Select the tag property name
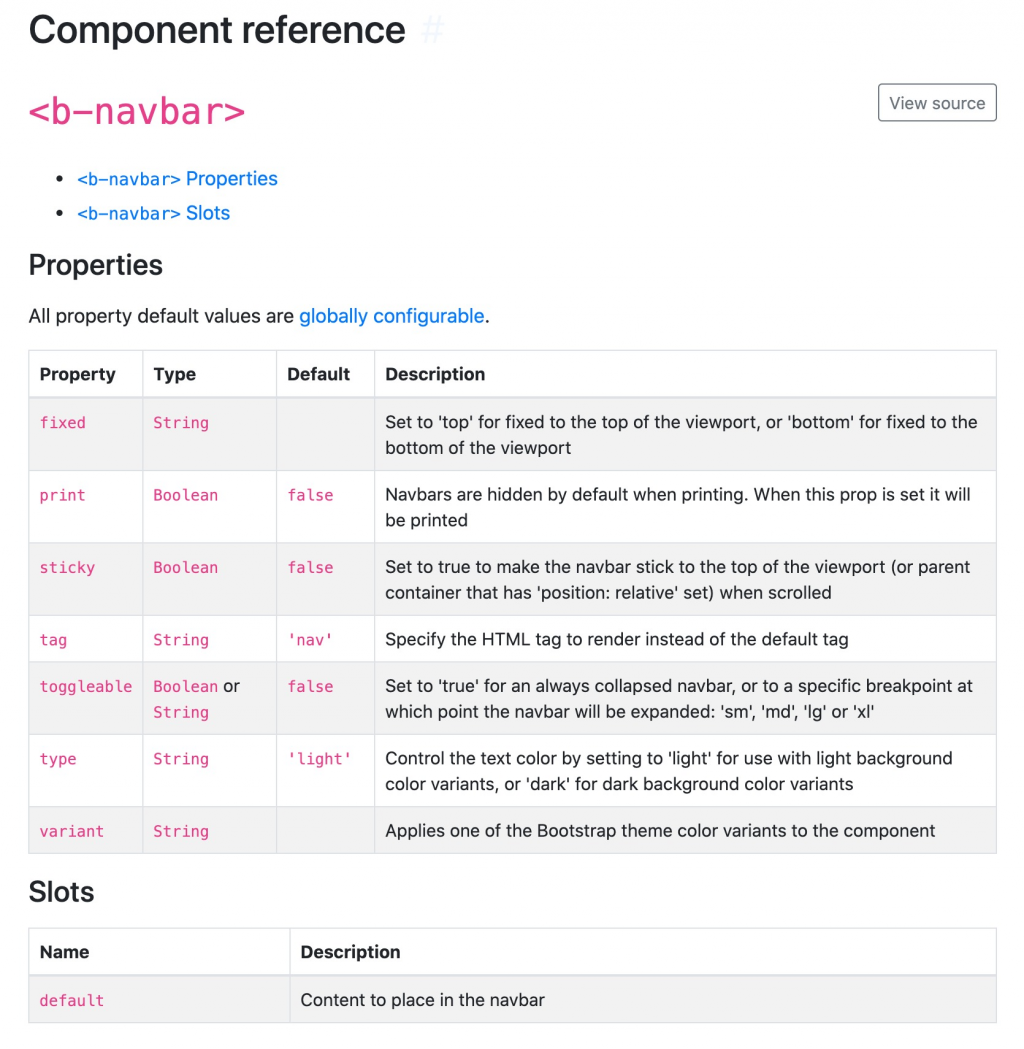This screenshot has height=1049, width=1024. pyautogui.click(x=53, y=640)
